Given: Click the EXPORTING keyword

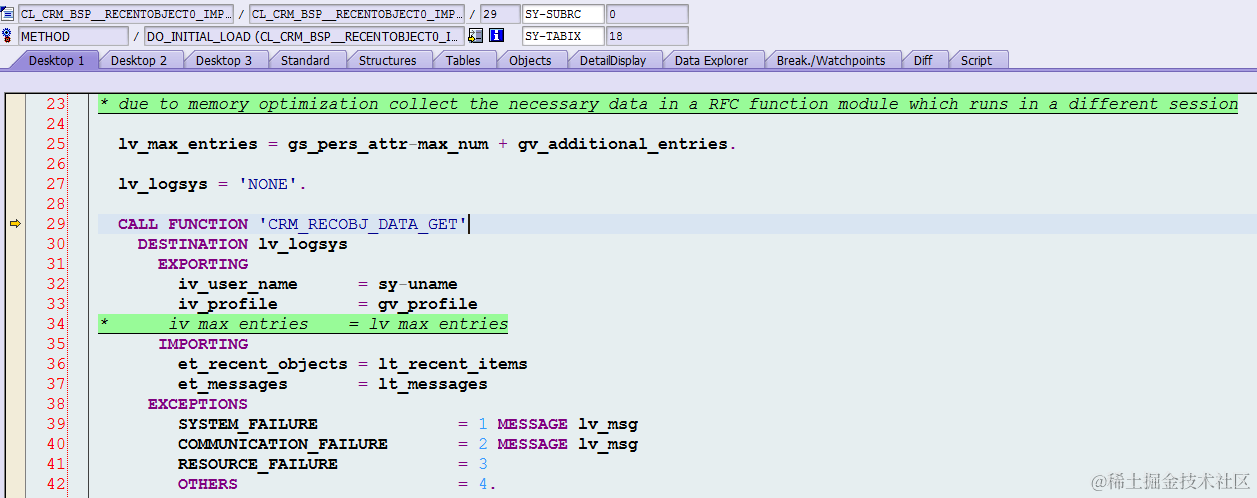Looking at the screenshot, I should (x=203, y=264).
